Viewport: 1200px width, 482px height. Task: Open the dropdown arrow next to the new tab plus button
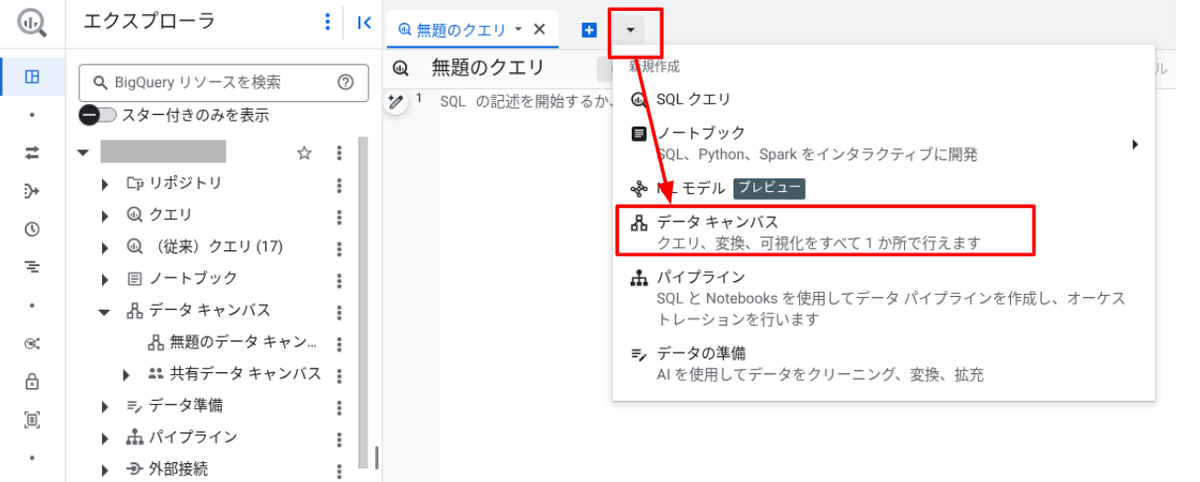630,30
